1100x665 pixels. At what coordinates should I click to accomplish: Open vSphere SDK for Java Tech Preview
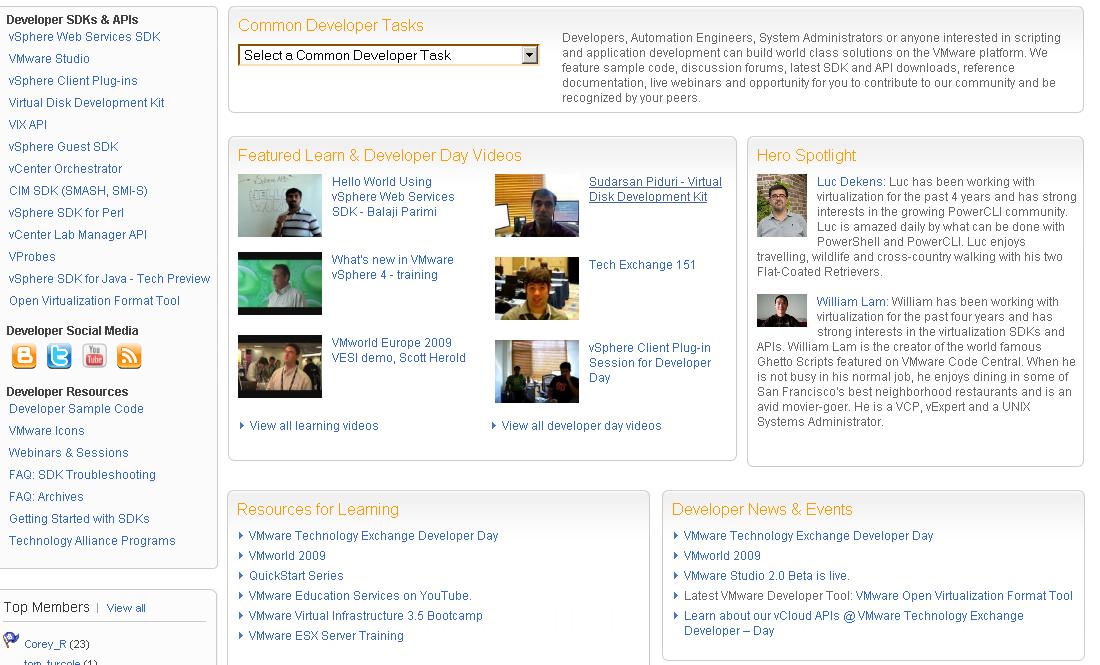[109, 278]
